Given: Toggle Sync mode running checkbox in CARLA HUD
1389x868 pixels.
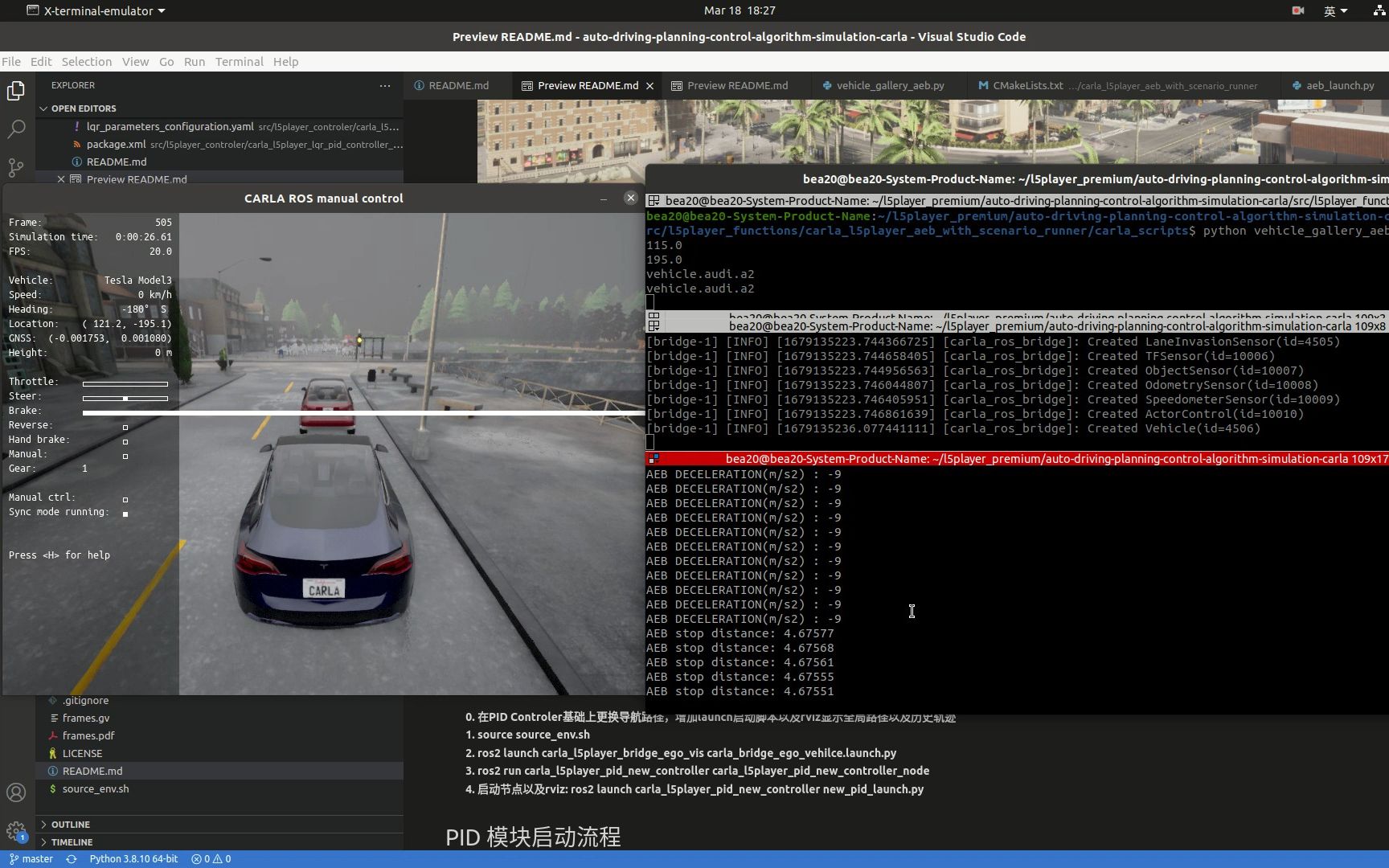Looking at the screenshot, I should click(125, 514).
